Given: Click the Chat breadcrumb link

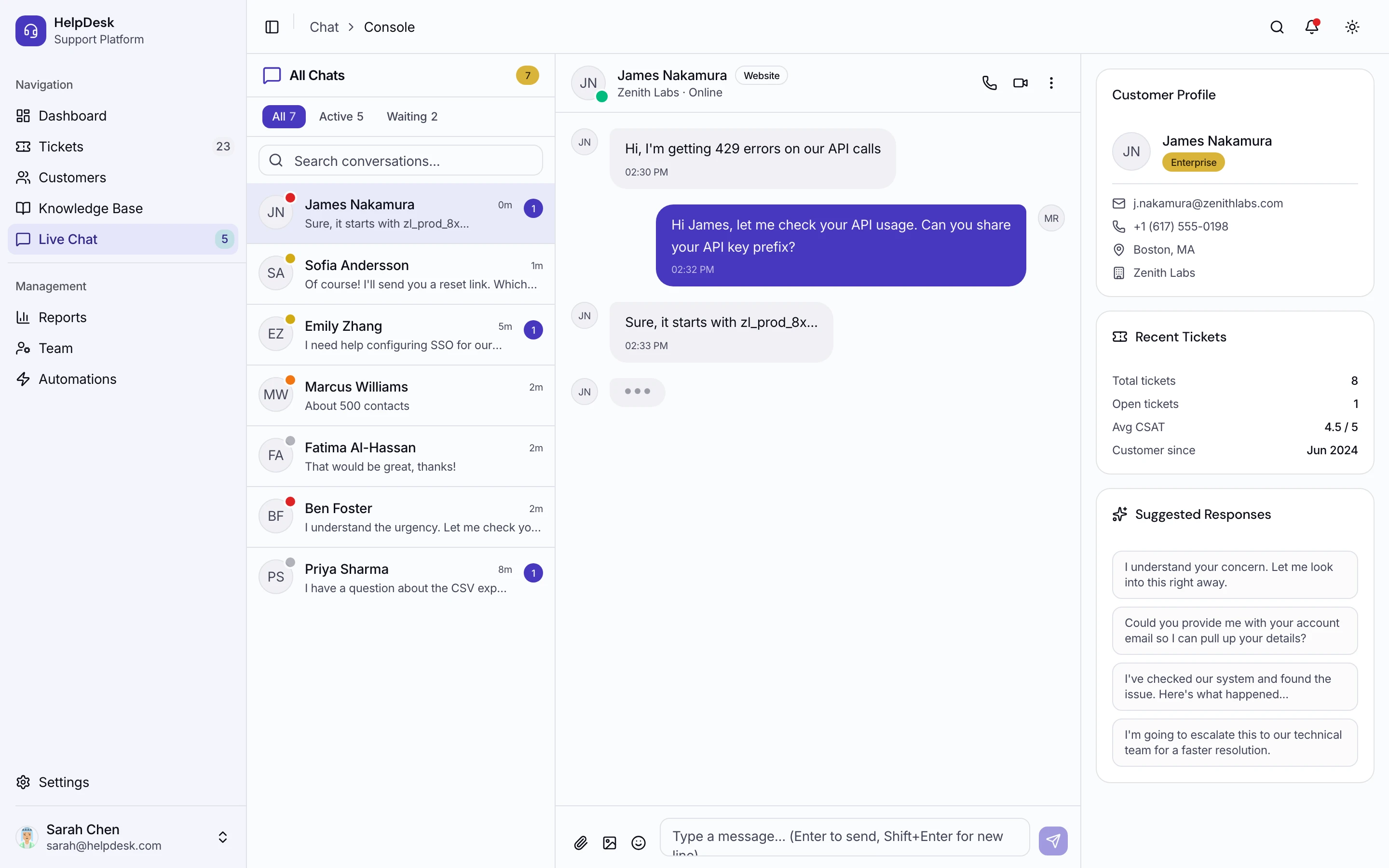Looking at the screenshot, I should click(324, 27).
